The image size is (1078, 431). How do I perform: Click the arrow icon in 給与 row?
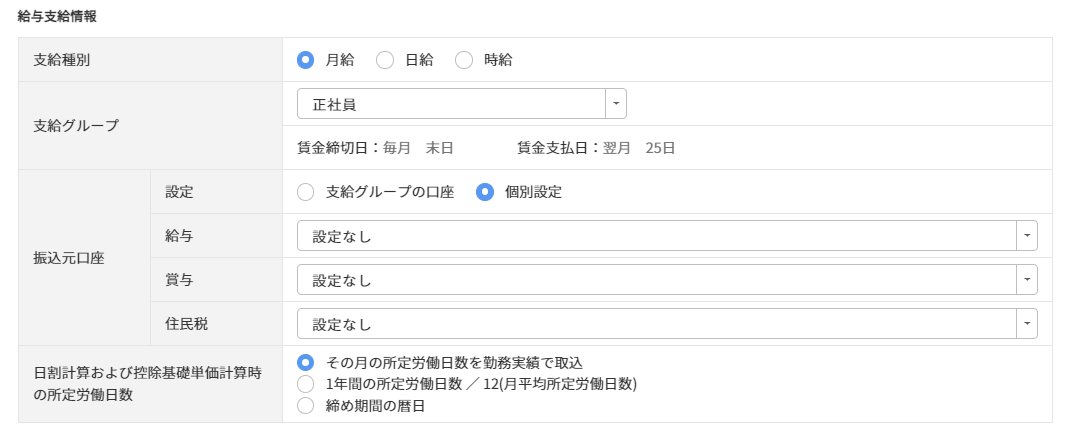pyautogui.click(x=1027, y=236)
